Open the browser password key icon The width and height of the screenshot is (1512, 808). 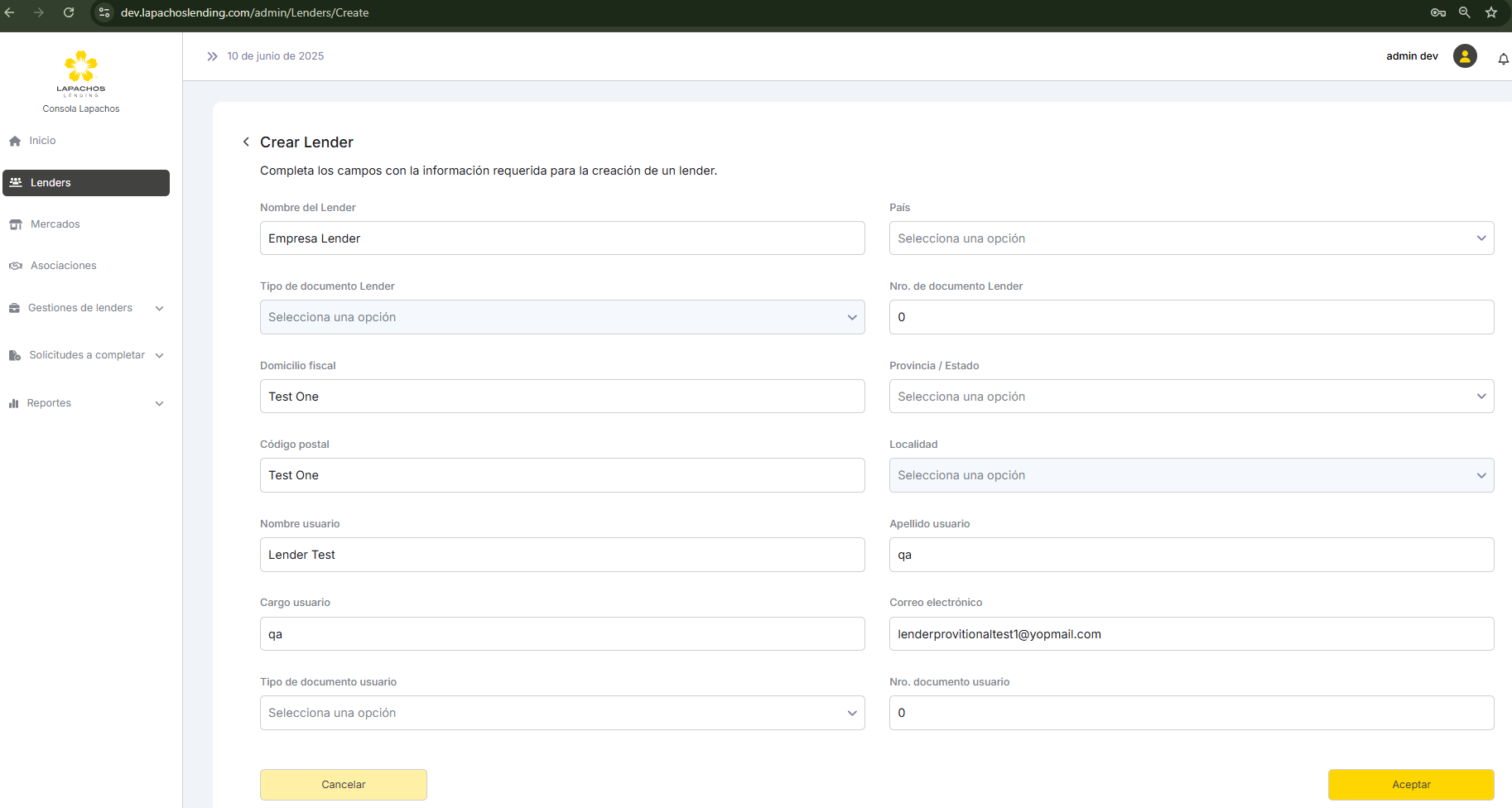1438,12
